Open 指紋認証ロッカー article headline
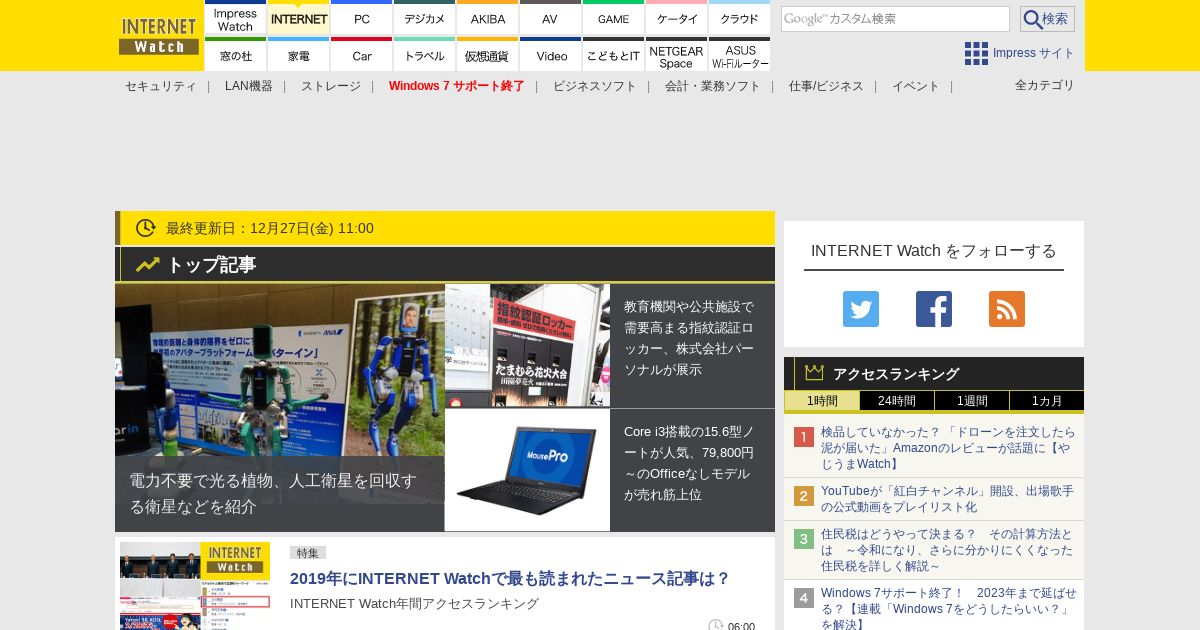Screen dimensions: 1200x630 (689, 338)
